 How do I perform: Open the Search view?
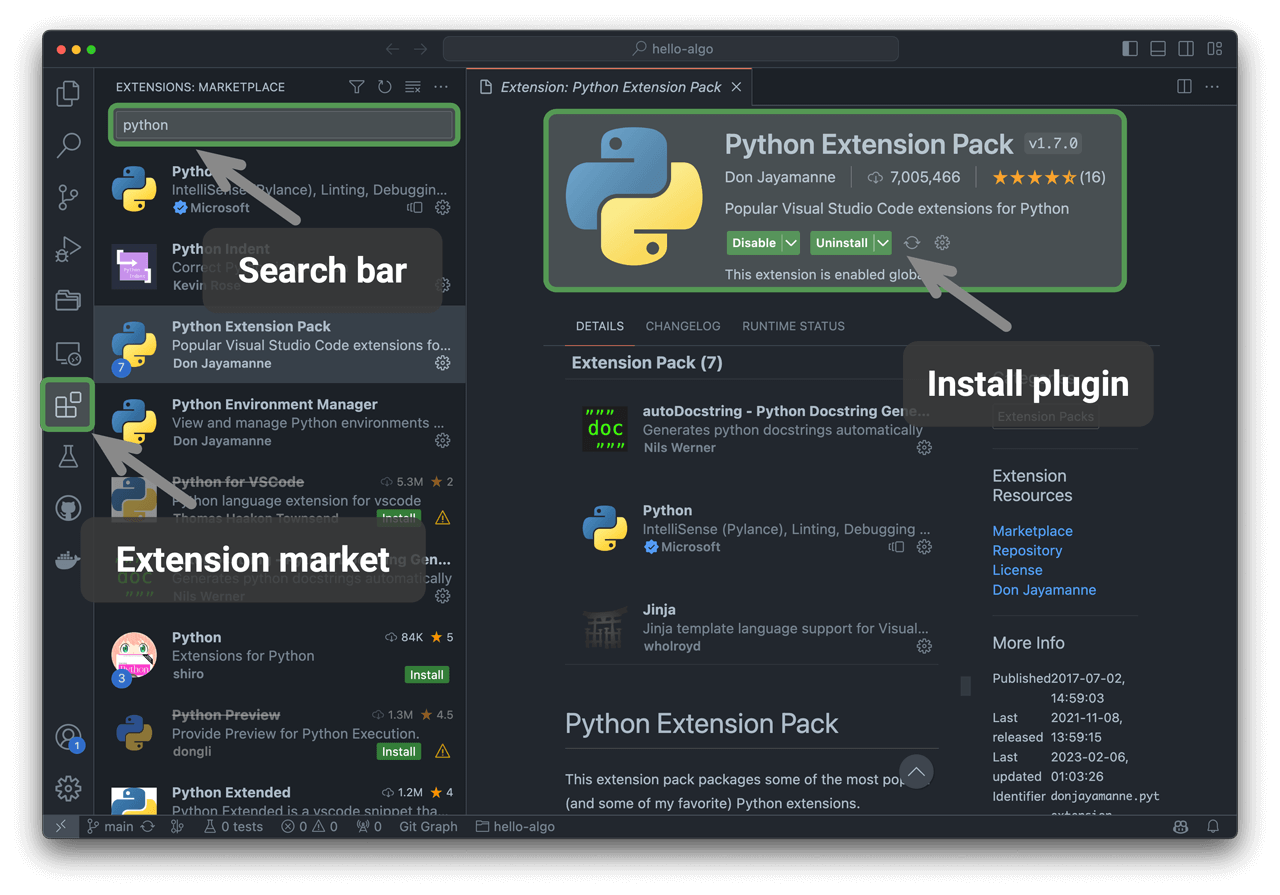(68, 145)
